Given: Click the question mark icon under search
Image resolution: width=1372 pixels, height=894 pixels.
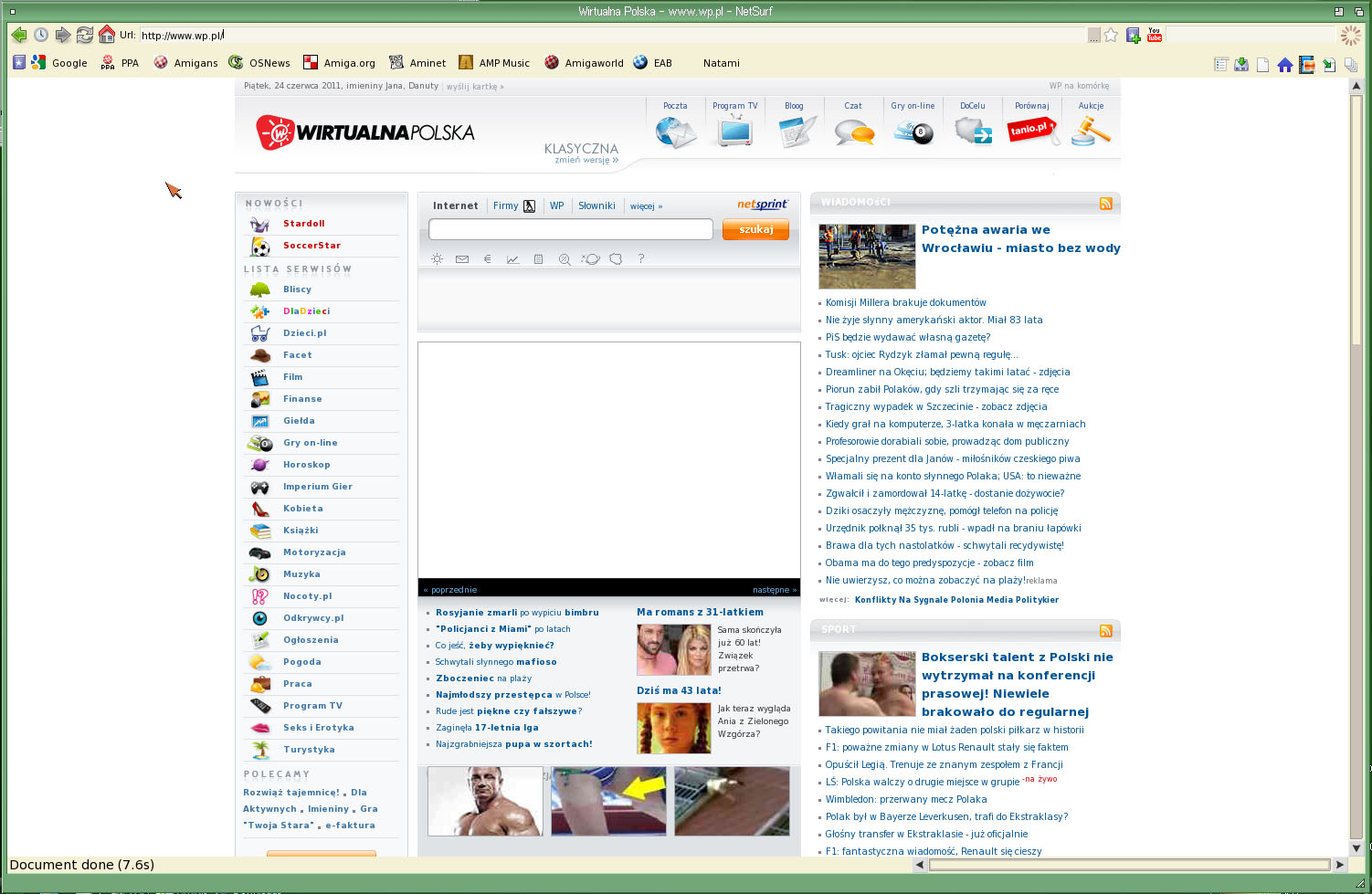Looking at the screenshot, I should coord(641,258).
